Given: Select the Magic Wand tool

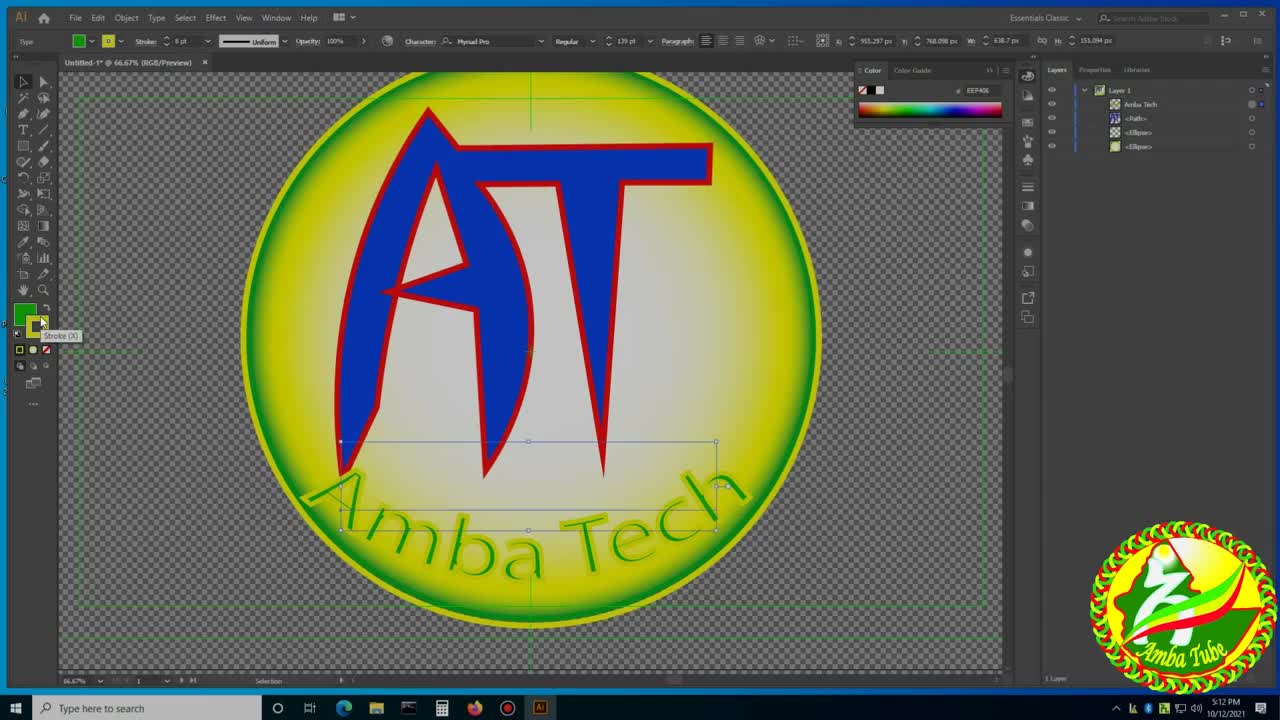Looking at the screenshot, I should pyautogui.click(x=23, y=98).
